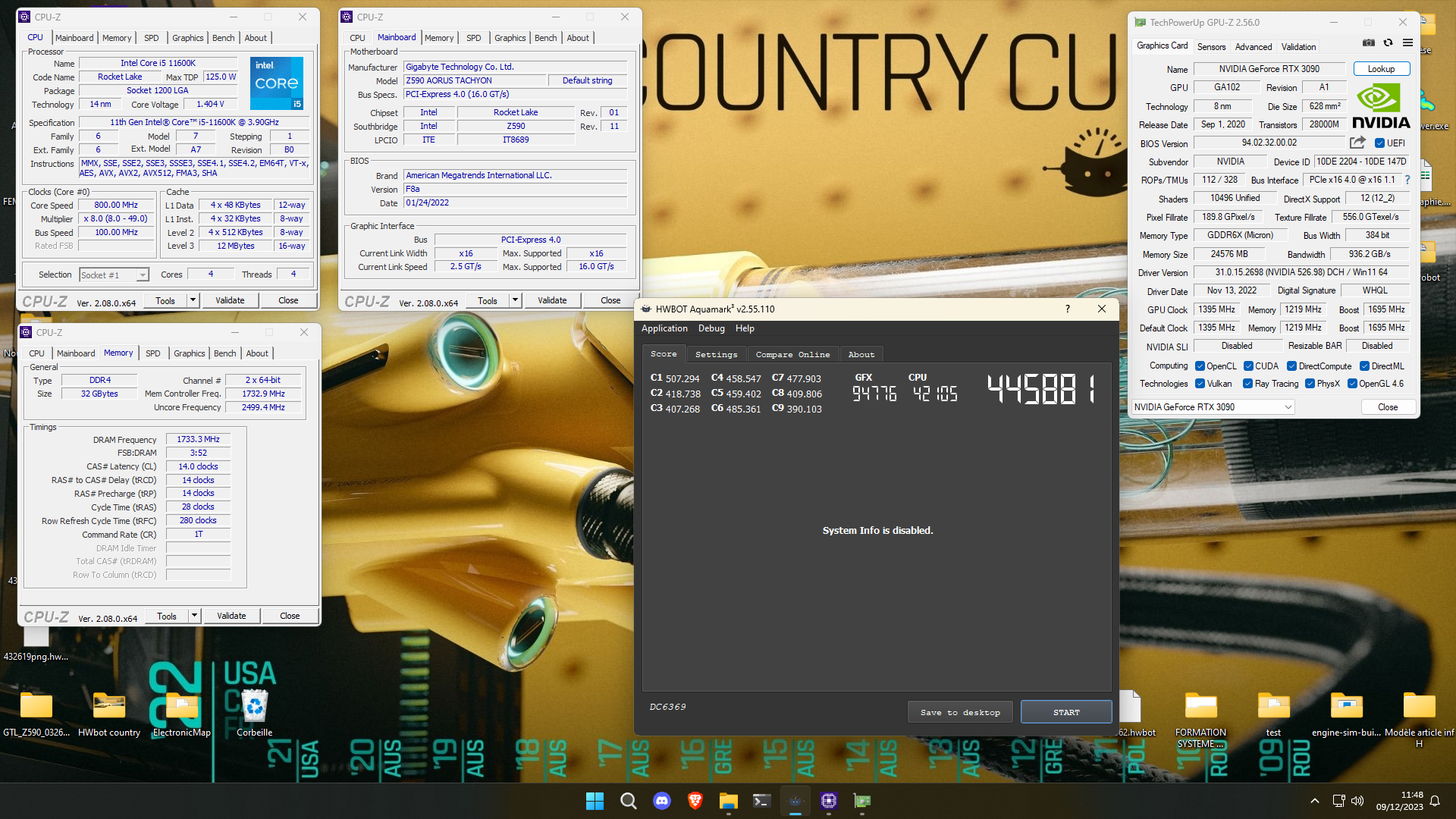Click the Intel Core i5 logo in CPU-Z
The width and height of the screenshot is (1456, 819).
pos(277,83)
